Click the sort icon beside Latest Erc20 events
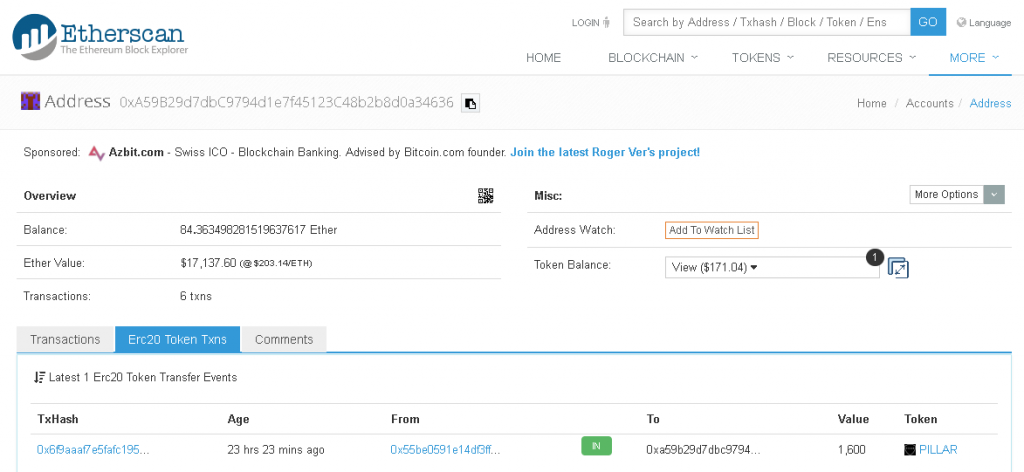1024x472 pixels. 40,377
